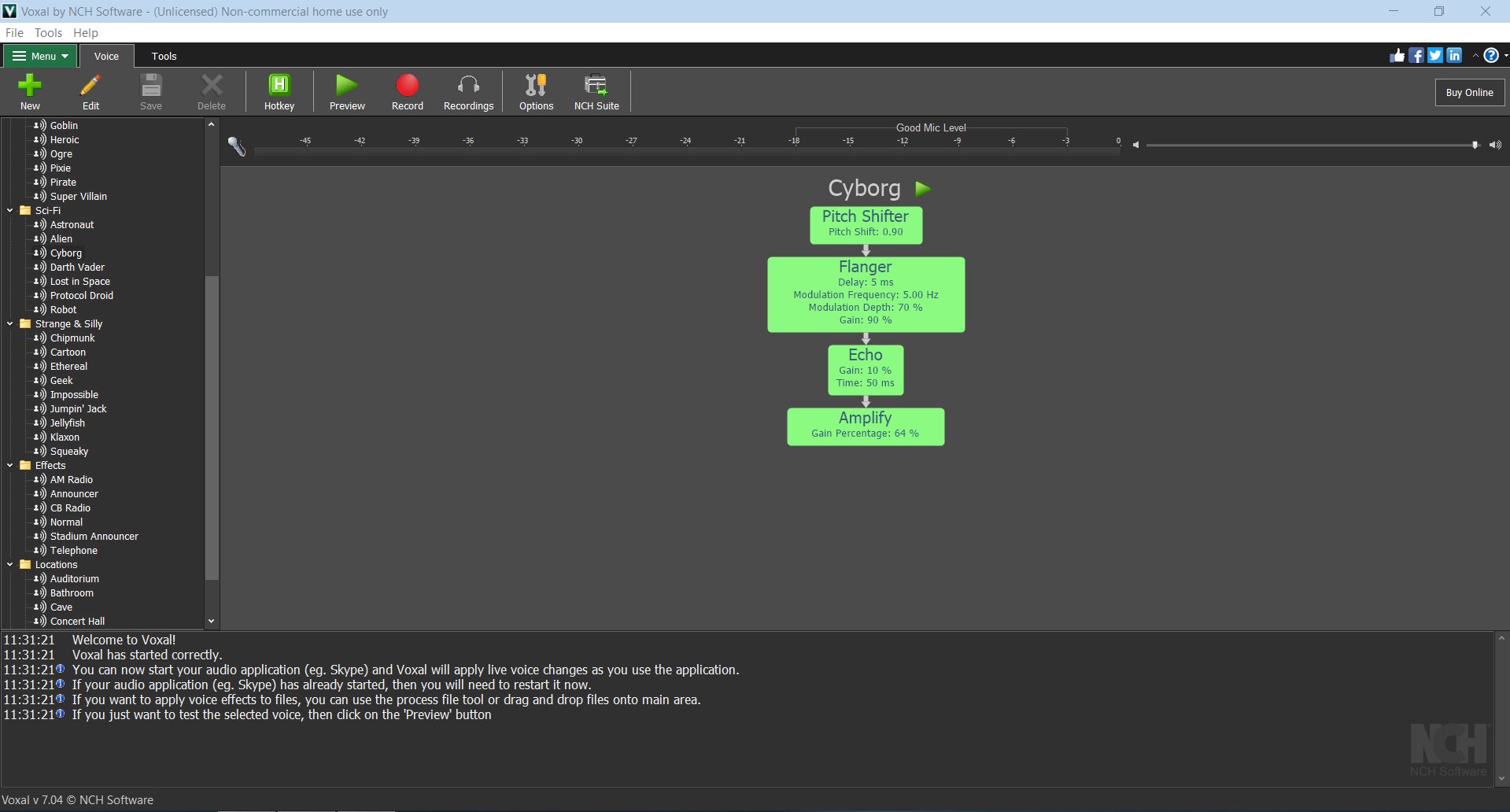Click the New voice toolbar icon
Screen dimensions: 1510x812
pos(30,85)
